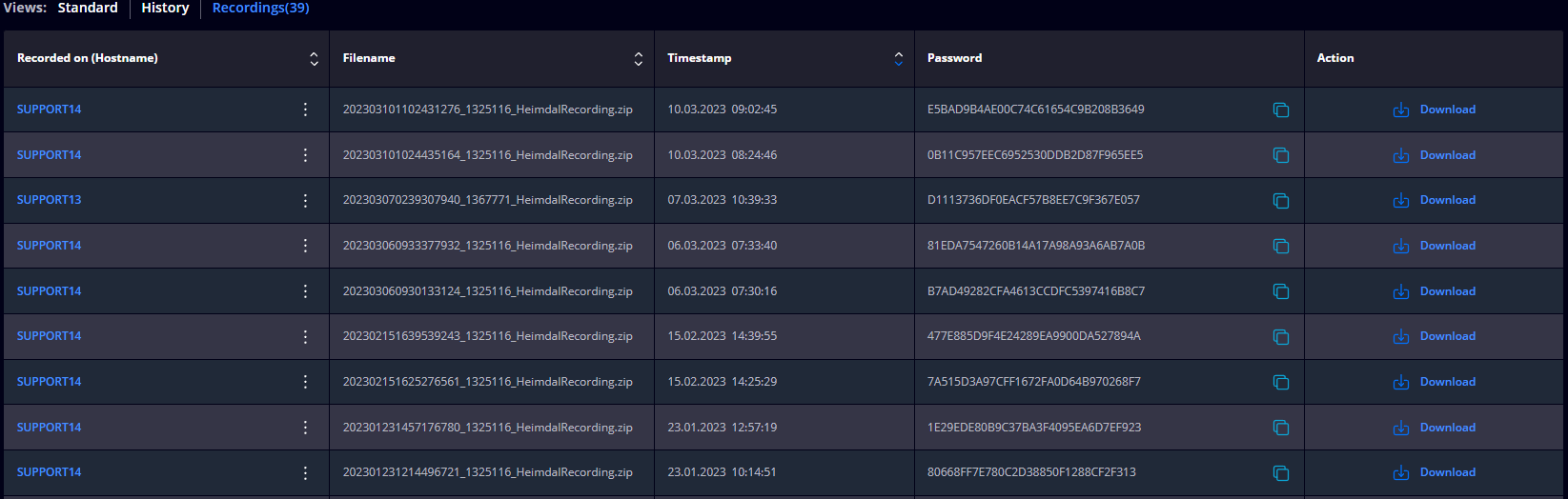Click the Password column header
The image size is (1568, 499).
pos(955,58)
